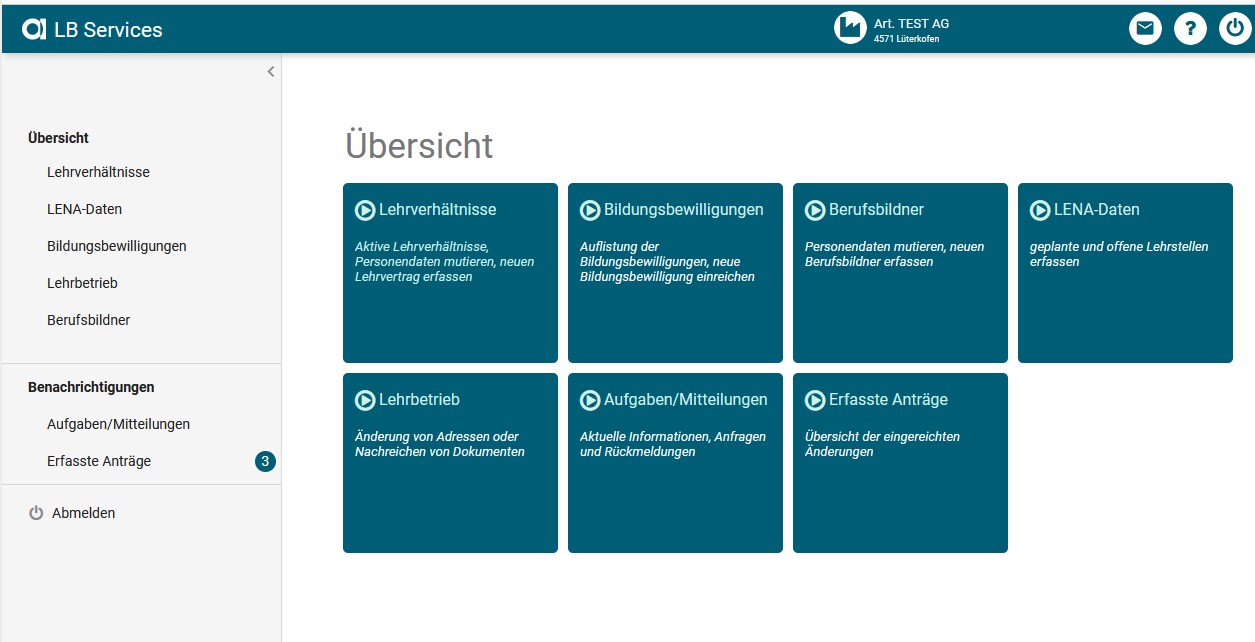Click play icon on LENA-Daten tile
The image size is (1255, 642).
(x=1040, y=210)
